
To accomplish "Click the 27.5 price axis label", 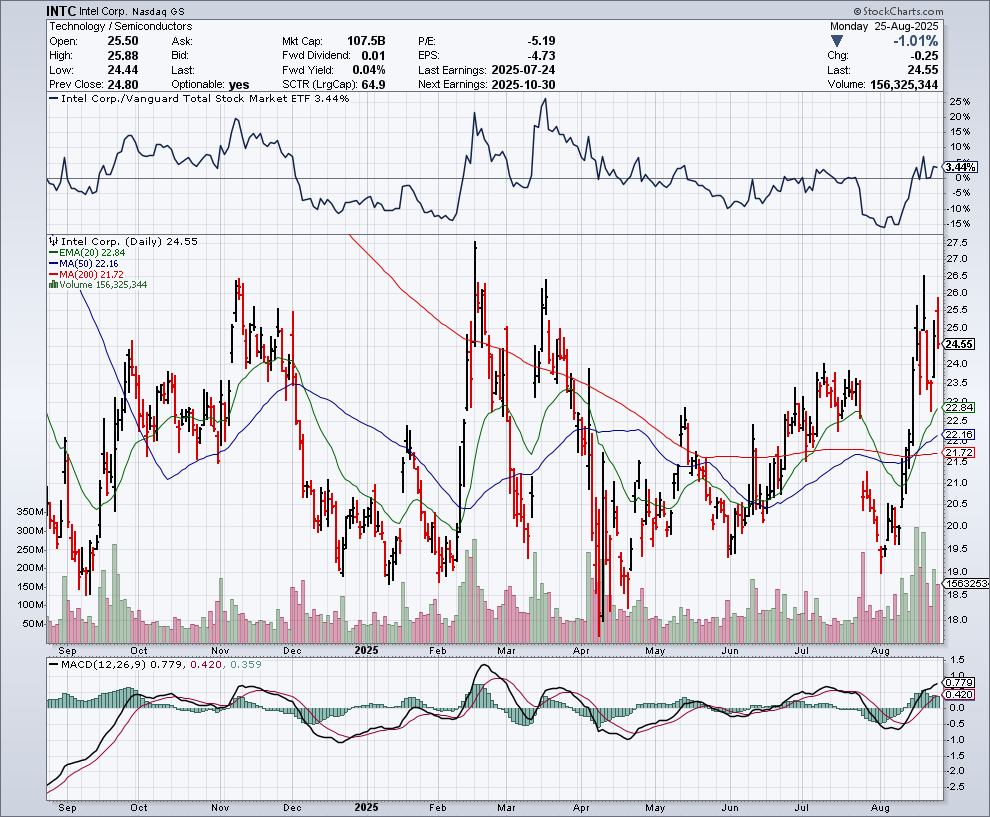I will point(957,242).
